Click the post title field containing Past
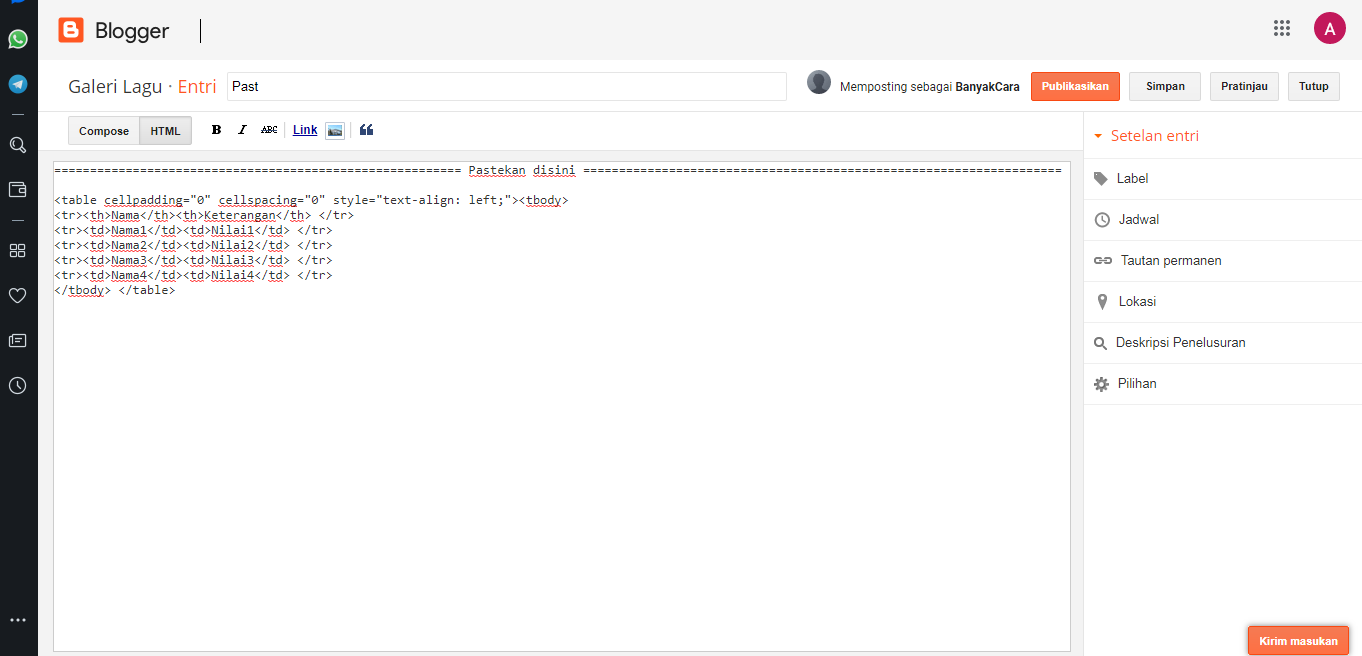Viewport: 1362px width, 656px height. tap(507, 86)
